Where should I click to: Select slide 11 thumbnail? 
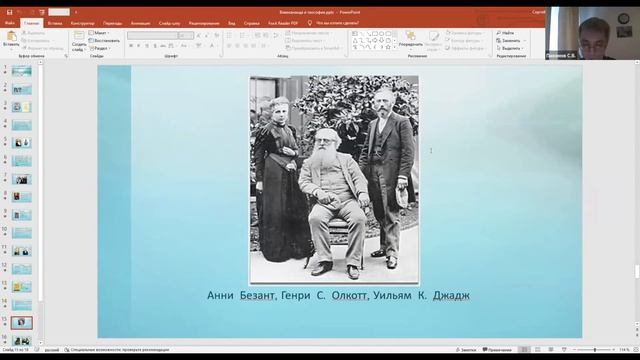[22, 251]
